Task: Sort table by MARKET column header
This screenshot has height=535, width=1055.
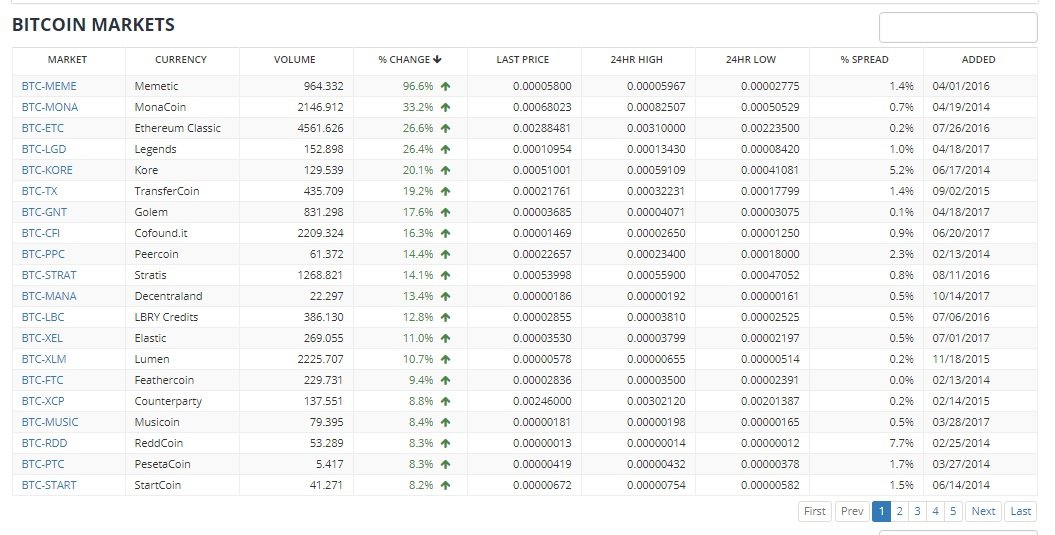Action: coord(67,59)
